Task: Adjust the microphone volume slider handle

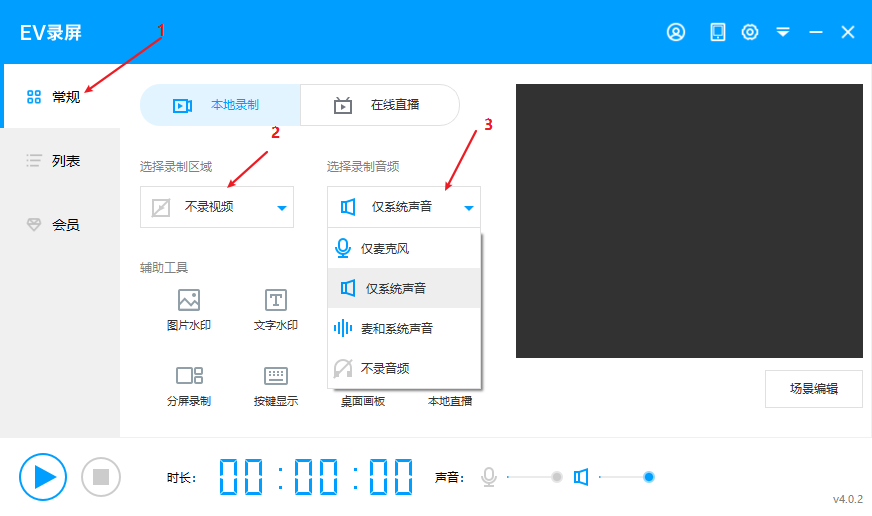Action: pos(557,477)
